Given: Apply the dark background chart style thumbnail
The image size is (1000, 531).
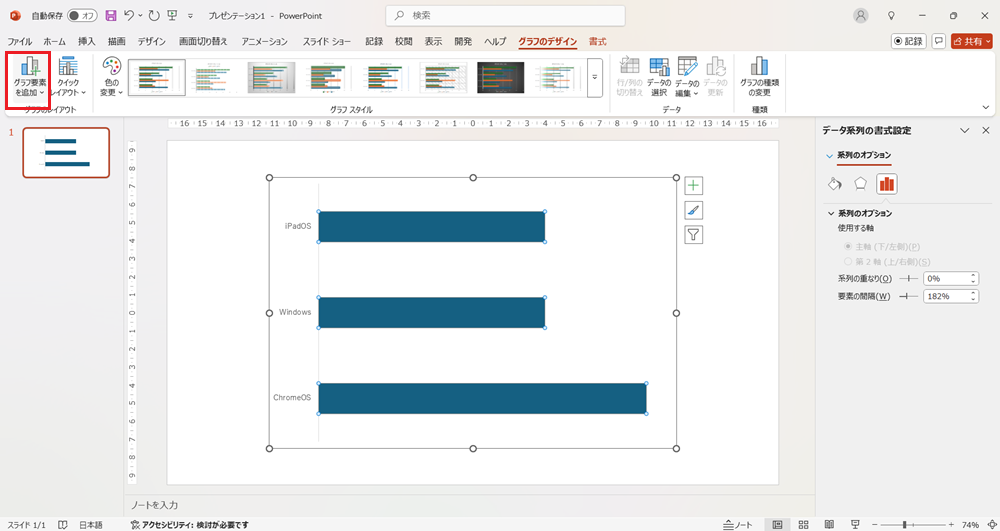Looking at the screenshot, I should 501,77.
